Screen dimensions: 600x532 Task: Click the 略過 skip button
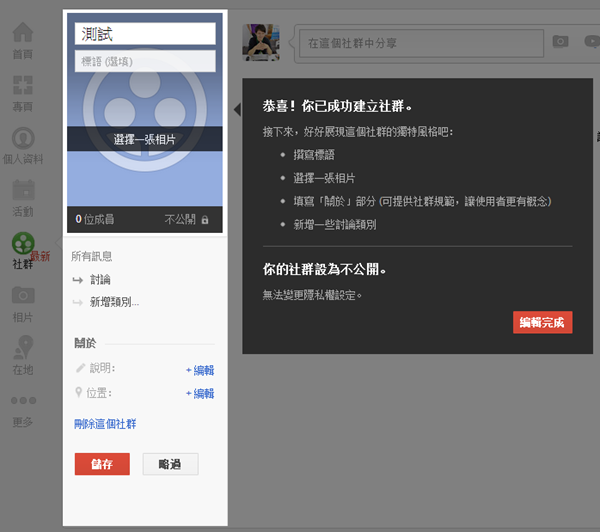[x=170, y=464]
